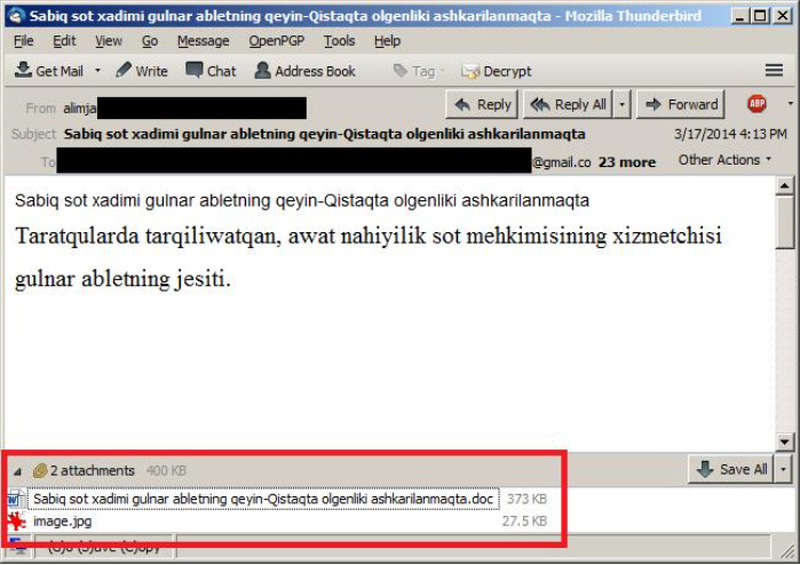
Task: Open the OpenPGP menu
Action: 278,41
